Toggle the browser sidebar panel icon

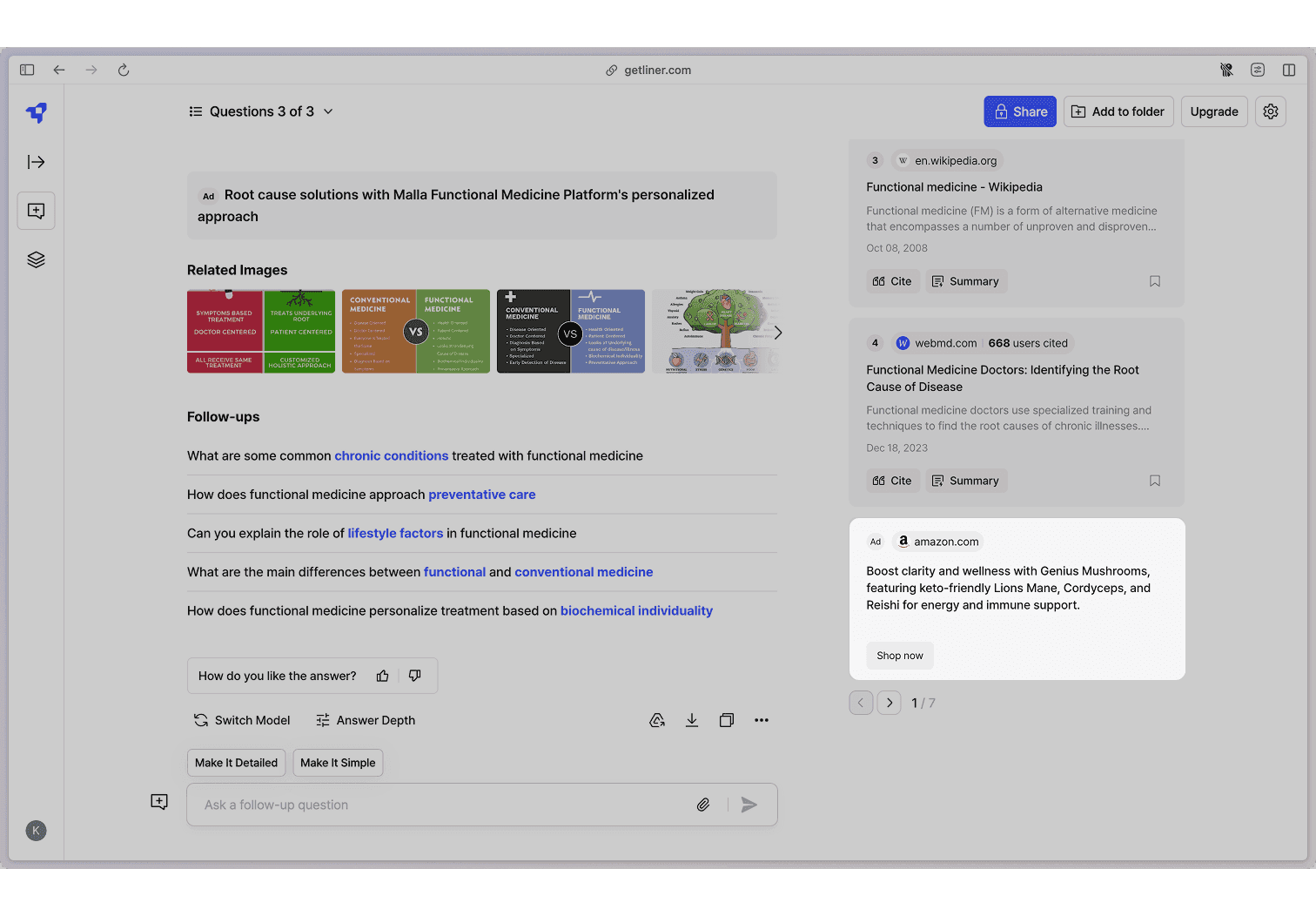pyautogui.click(x=27, y=70)
